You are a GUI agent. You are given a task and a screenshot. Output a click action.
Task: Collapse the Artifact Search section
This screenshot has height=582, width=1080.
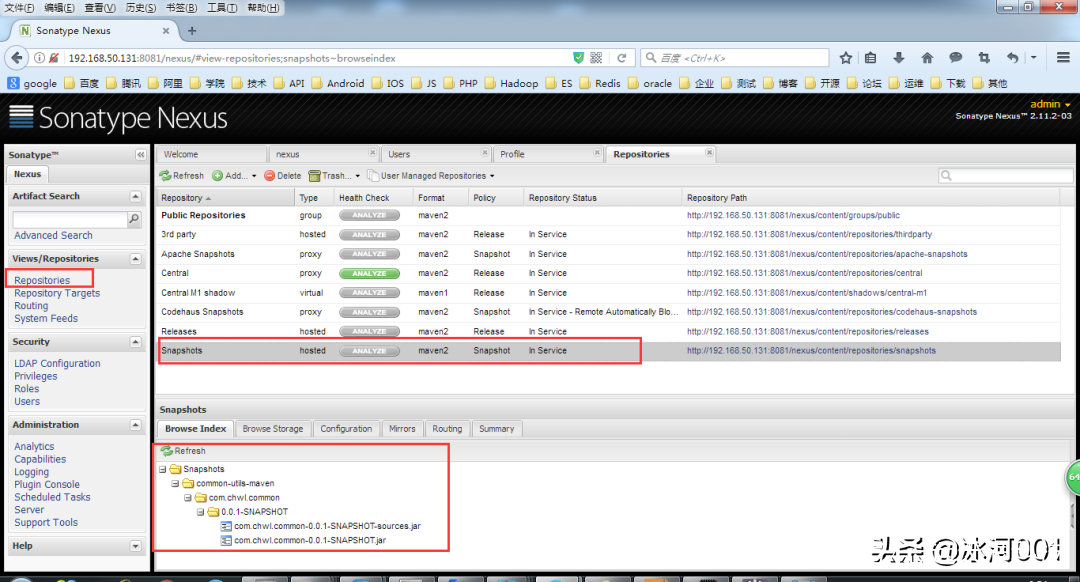click(x=136, y=196)
